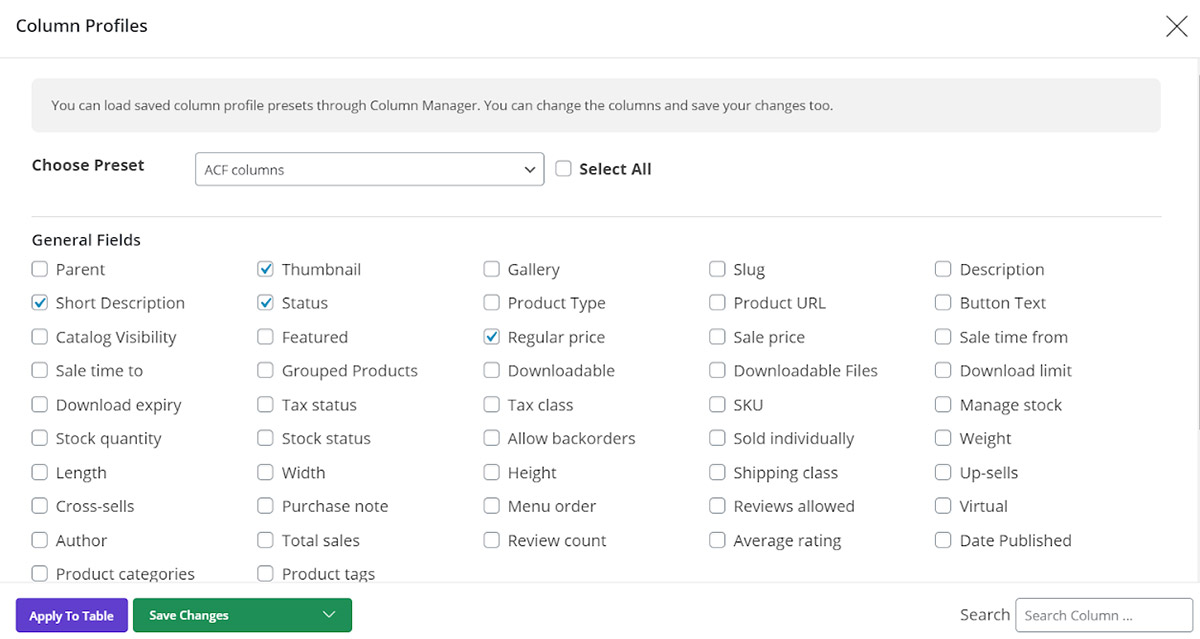Untick the Regular price checkbox
The width and height of the screenshot is (1200, 639).
pyautogui.click(x=491, y=337)
